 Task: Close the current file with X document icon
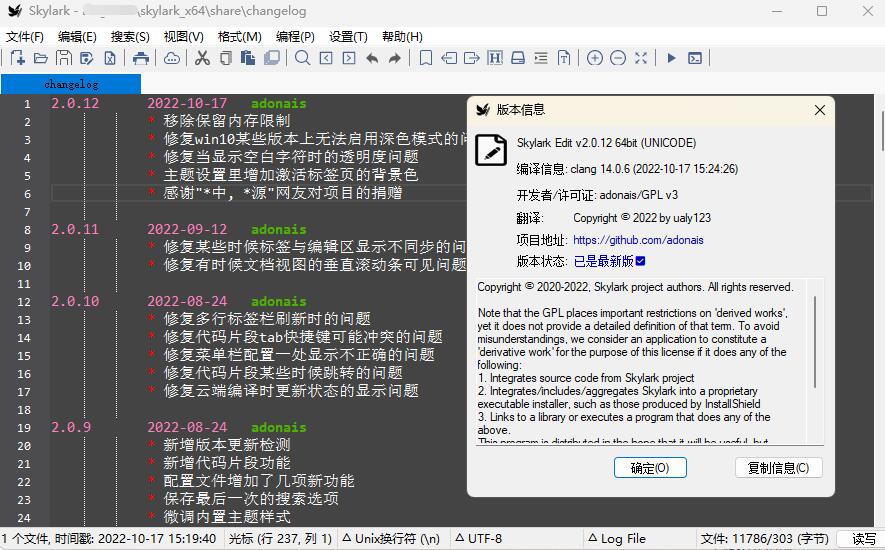pos(110,58)
